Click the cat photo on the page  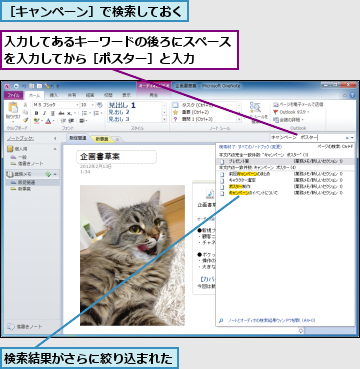pyautogui.click(x=132, y=255)
